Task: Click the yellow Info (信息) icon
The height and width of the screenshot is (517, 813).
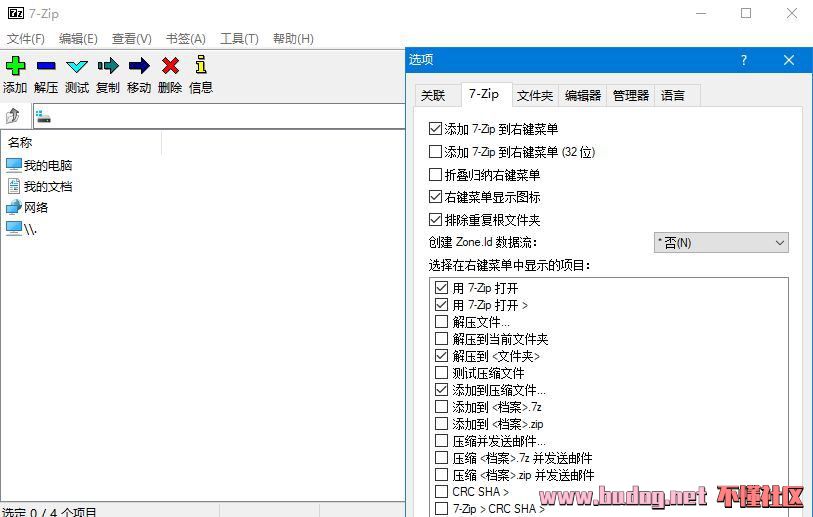Action: tap(201, 64)
